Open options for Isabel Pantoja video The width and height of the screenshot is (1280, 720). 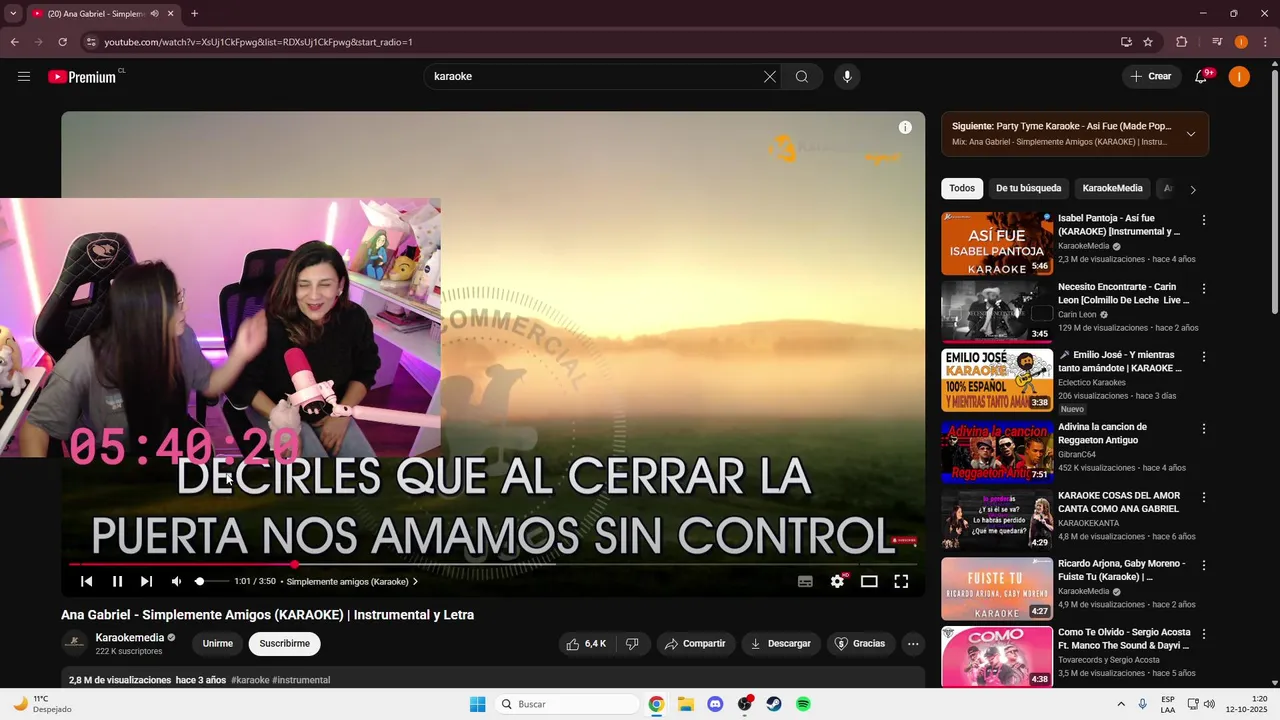[x=1204, y=220]
